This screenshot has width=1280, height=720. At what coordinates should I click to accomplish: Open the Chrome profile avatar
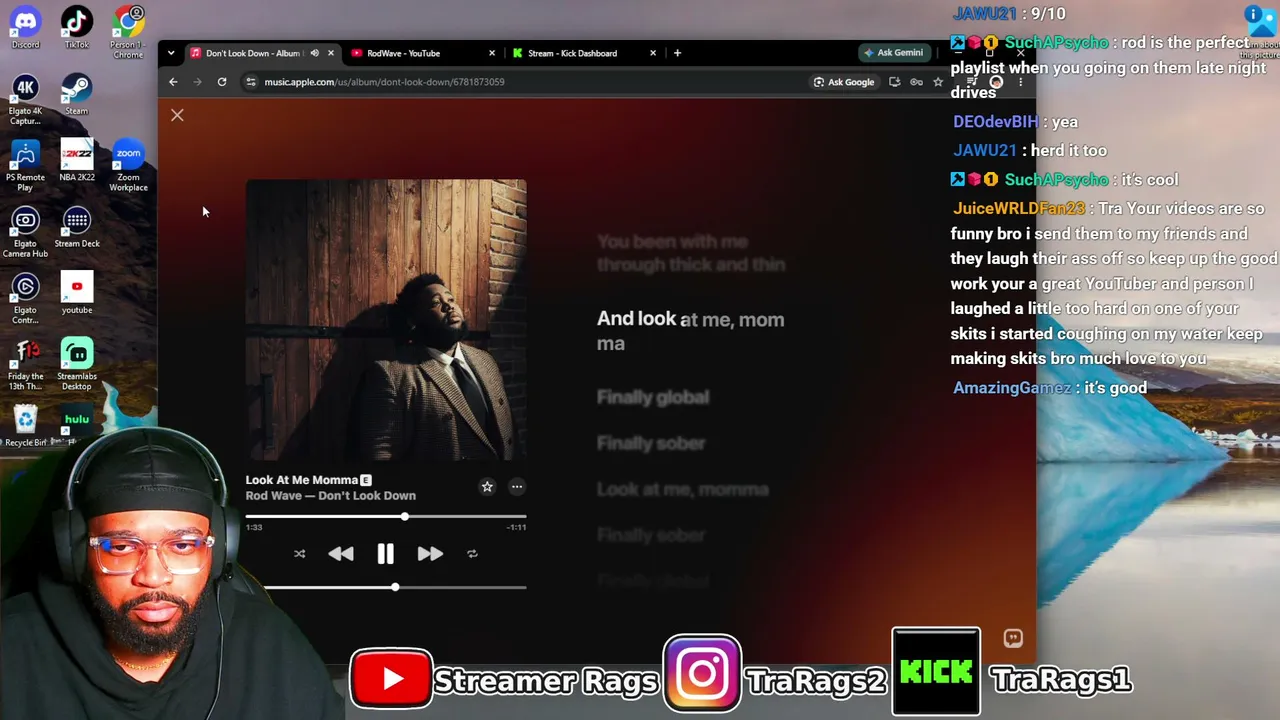click(x=996, y=82)
